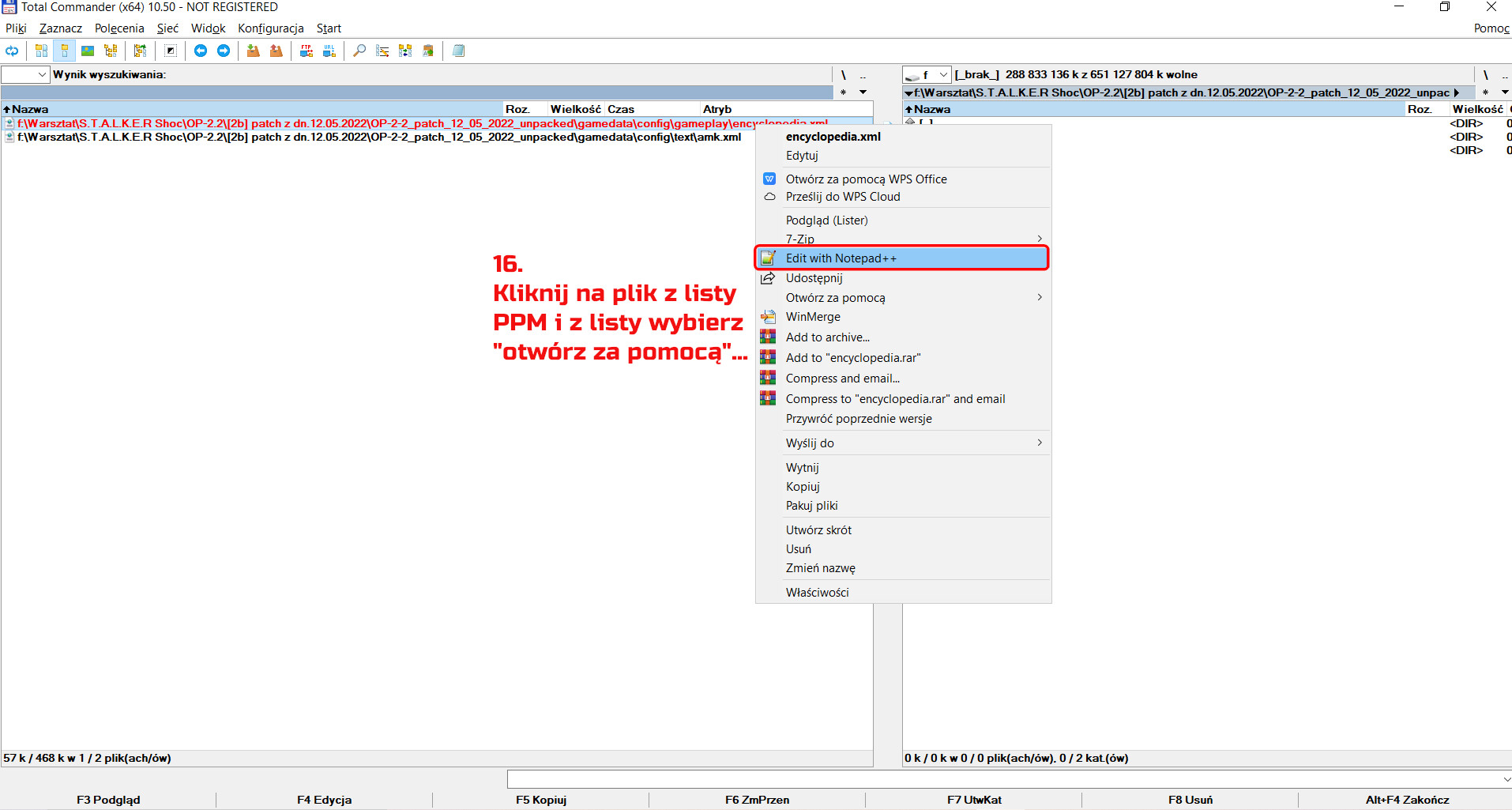Open the Konfiguracja menu
This screenshot has width=1512, height=810.
pos(271,28)
